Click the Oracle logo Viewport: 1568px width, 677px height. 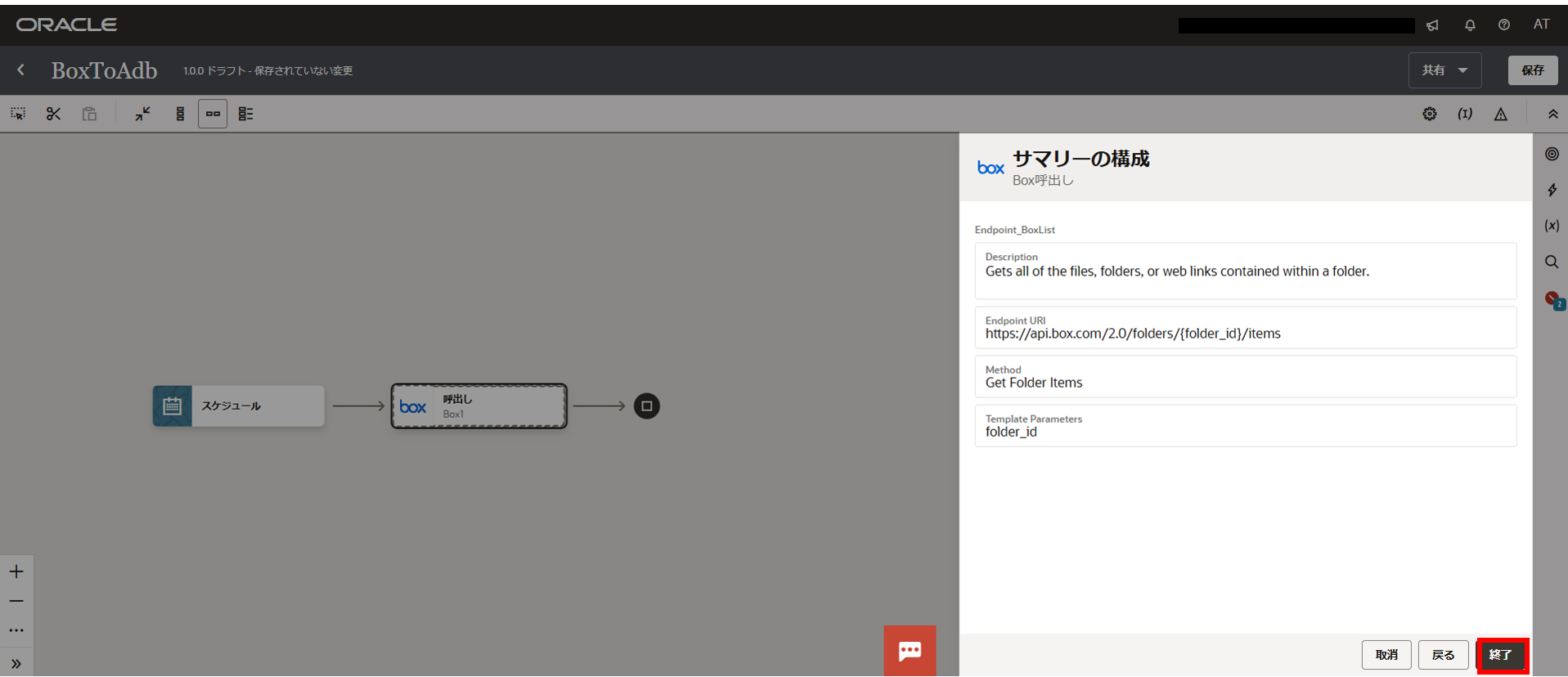[x=66, y=25]
